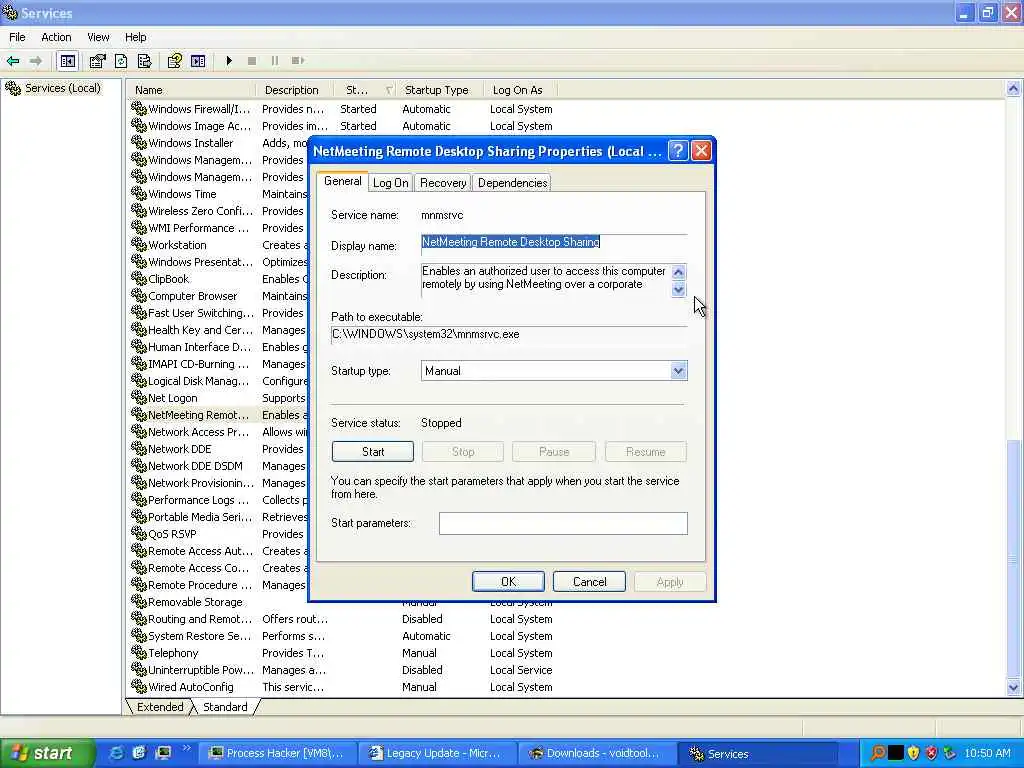Image resolution: width=1024 pixels, height=768 pixels.
Task: Click the magnifier tray icon
Action: point(878,754)
